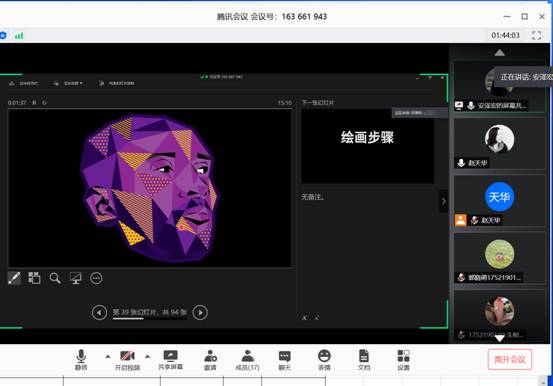Image resolution: width=553 pixels, height=386 pixels.
Task: Expand the video options arrow beside camera
Action: click(x=147, y=357)
